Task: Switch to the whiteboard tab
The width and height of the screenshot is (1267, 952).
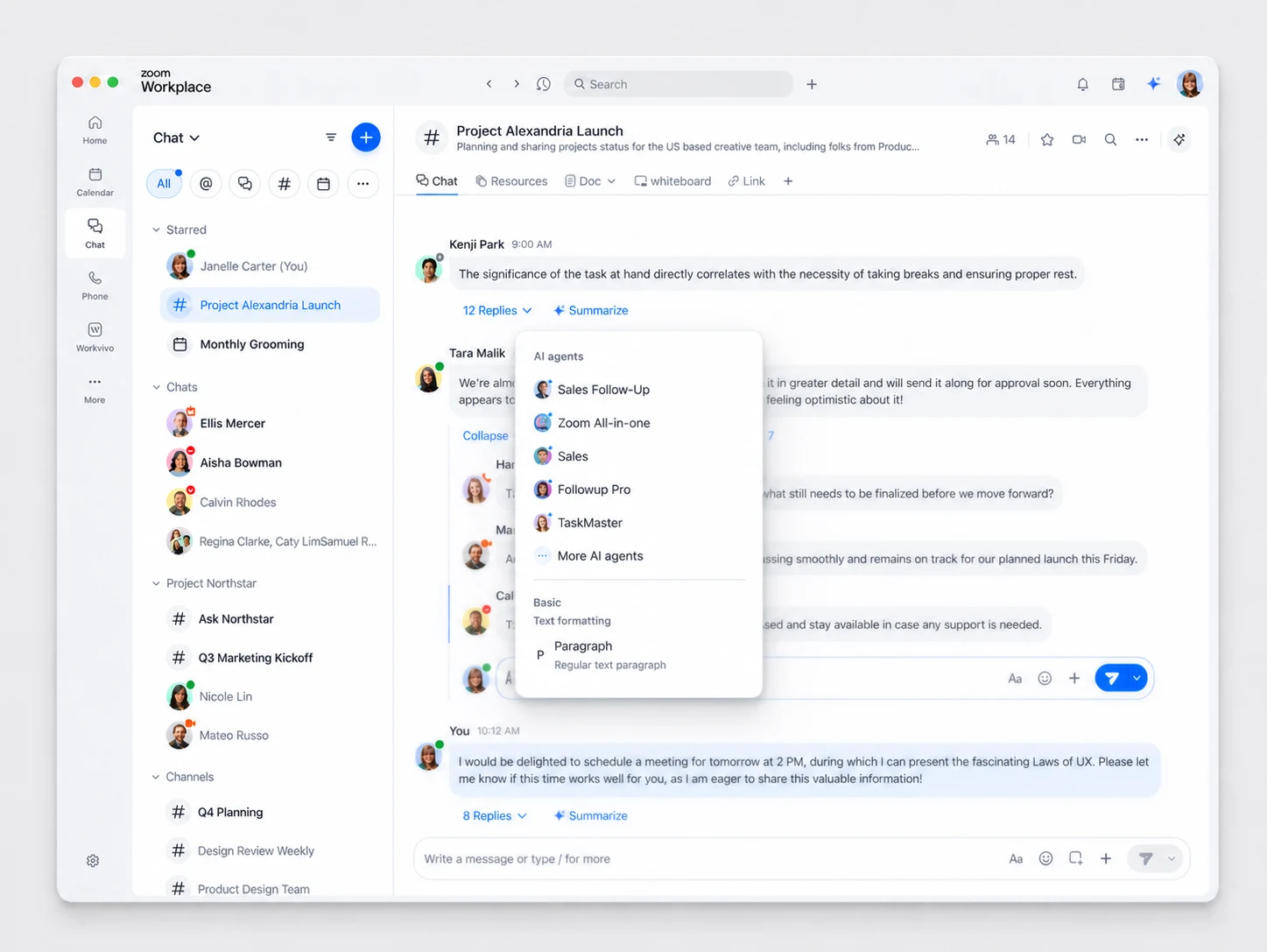Action: click(x=672, y=181)
